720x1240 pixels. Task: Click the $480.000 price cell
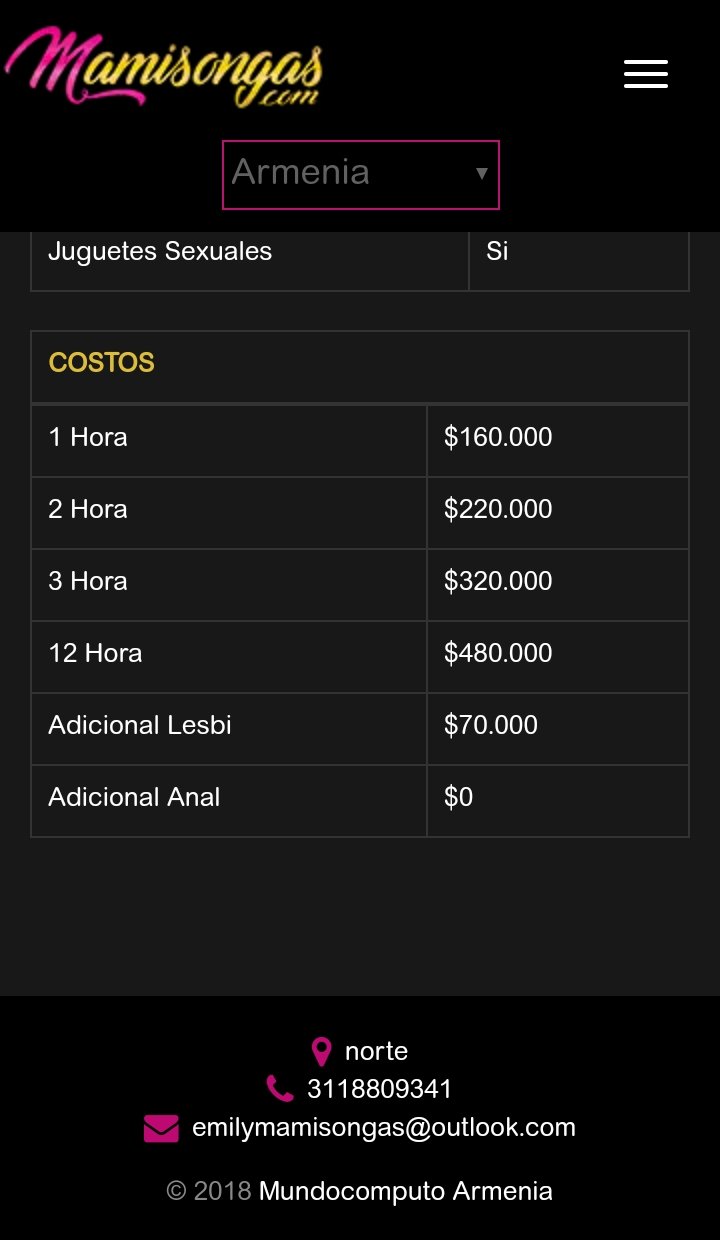pos(498,653)
